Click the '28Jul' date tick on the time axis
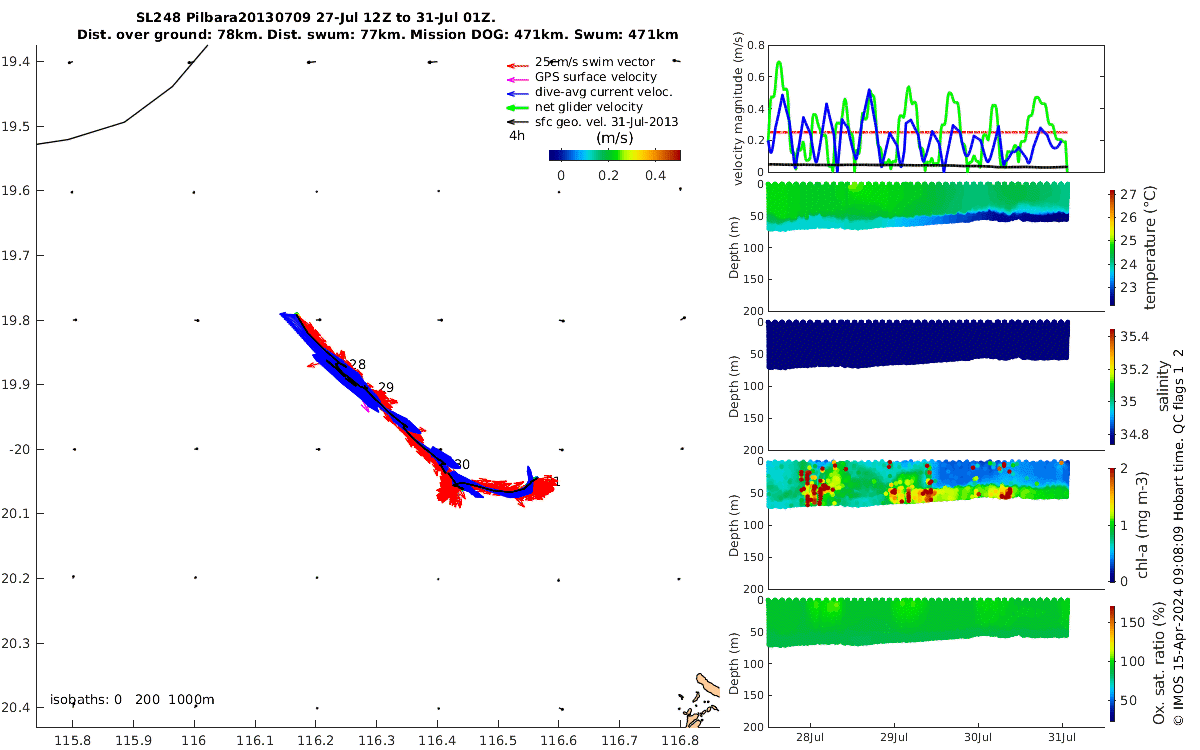This screenshot has height=750, width=1200. (810, 737)
